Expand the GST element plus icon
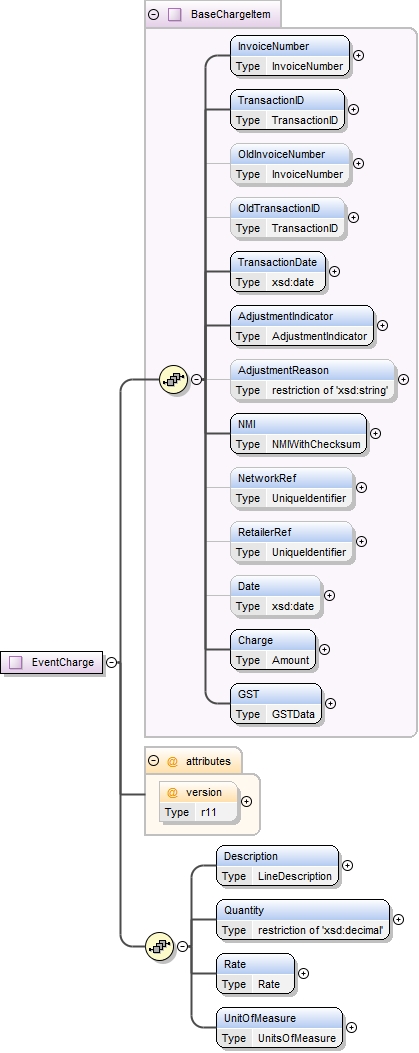 330,703
